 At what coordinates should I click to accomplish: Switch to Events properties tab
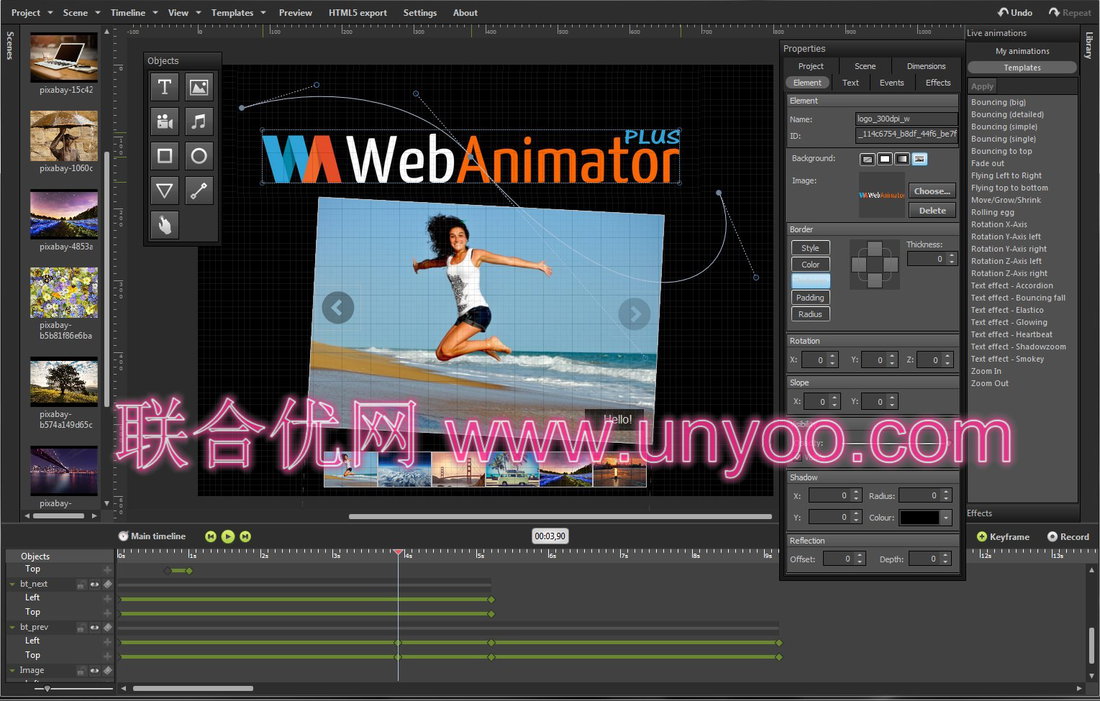892,83
